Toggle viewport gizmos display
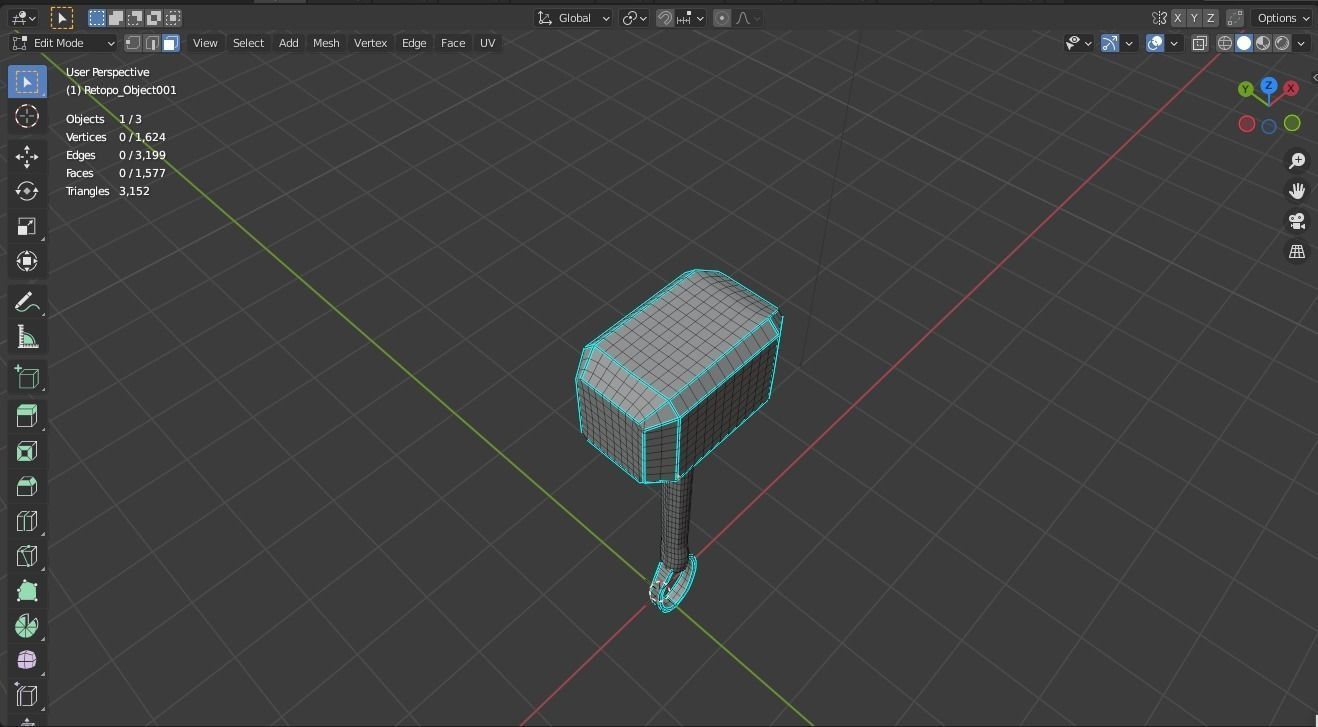1318x727 pixels. click(x=1110, y=43)
